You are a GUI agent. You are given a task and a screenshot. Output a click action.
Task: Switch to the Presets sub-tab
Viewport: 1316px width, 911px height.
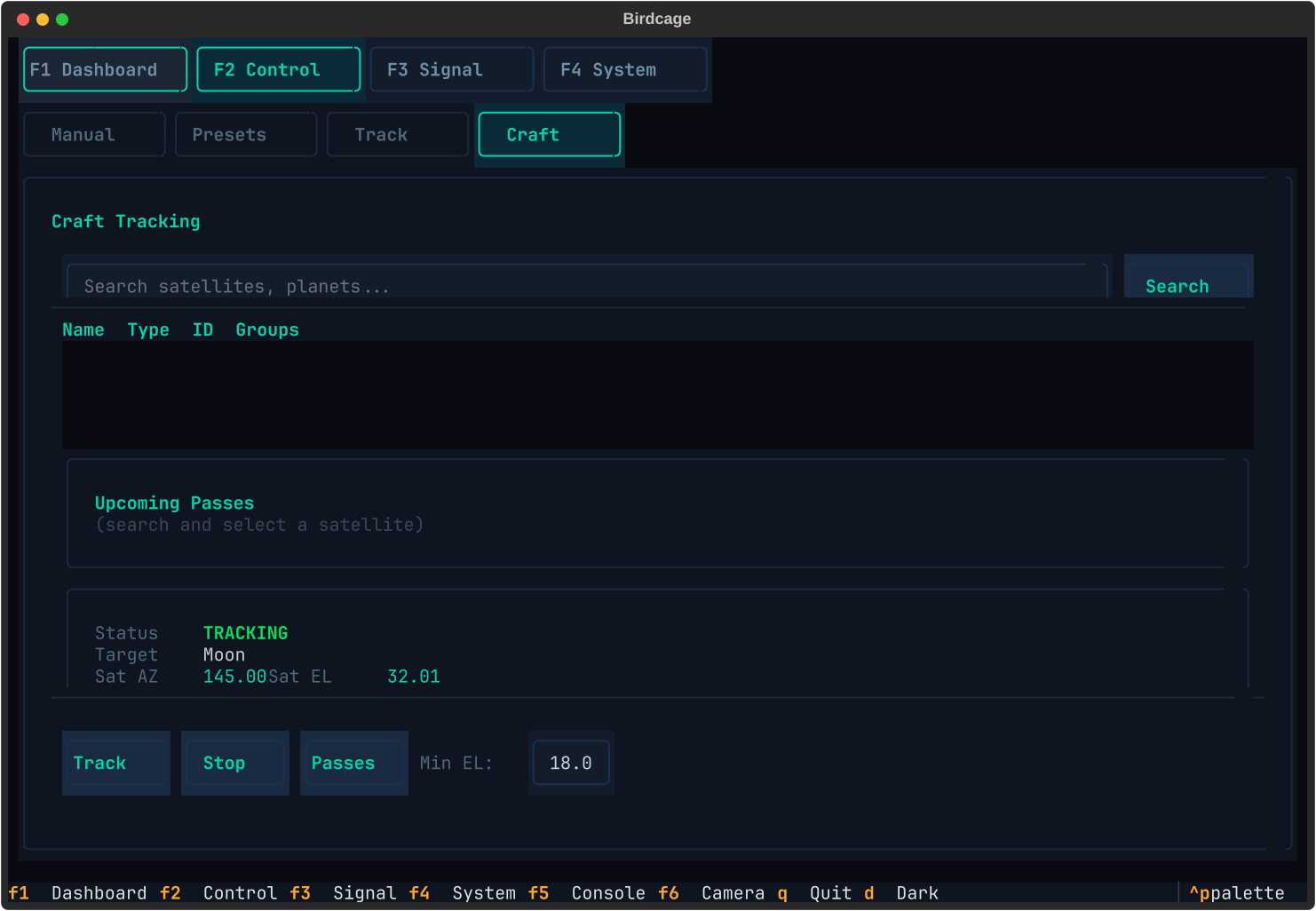coord(246,134)
